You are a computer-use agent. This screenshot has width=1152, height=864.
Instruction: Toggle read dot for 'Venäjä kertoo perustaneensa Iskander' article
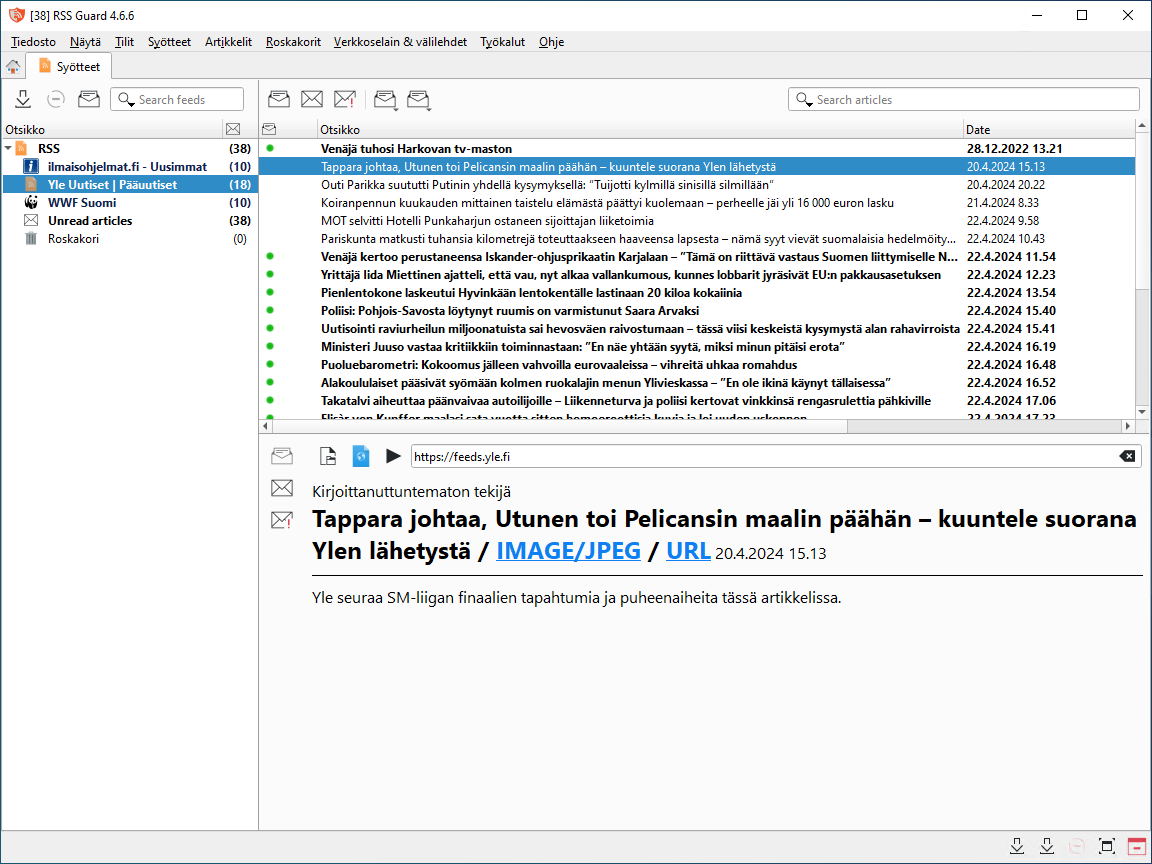click(x=270, y=256)
